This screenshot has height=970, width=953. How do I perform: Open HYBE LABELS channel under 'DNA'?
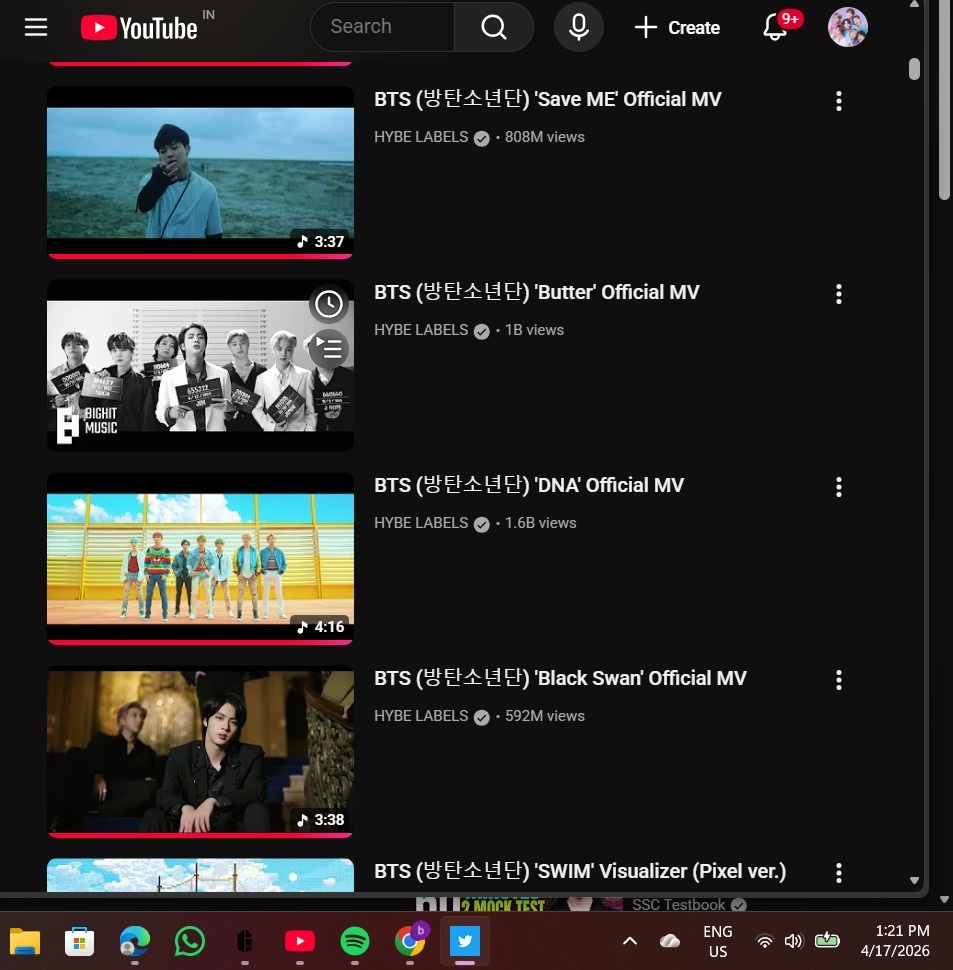click(x=421, y=523)
